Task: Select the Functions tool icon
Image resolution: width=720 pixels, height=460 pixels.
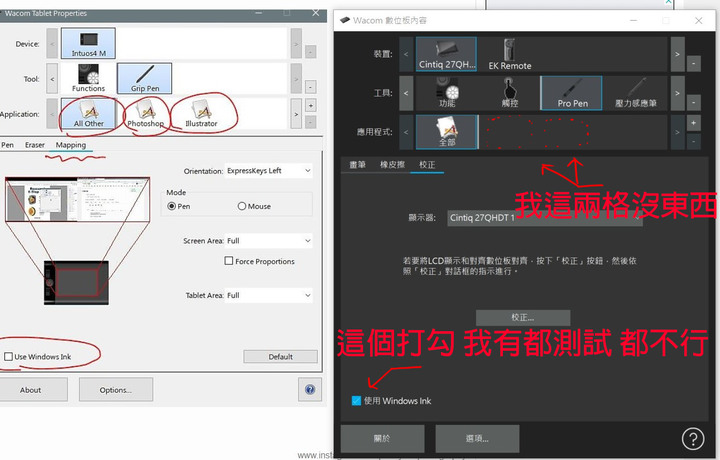Action: [88, 79]
